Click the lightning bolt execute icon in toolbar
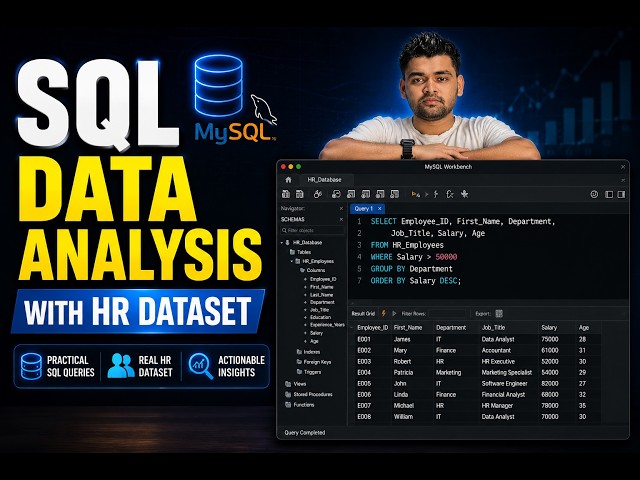The height and width of the screenshot is (480, 640). [x=436, y=194]
